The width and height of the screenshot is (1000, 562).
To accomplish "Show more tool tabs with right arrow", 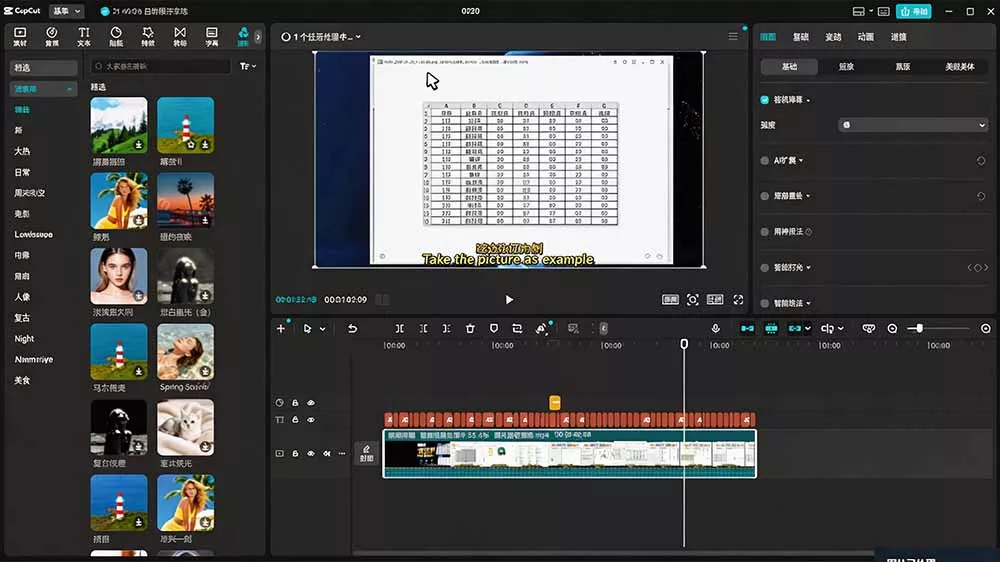I will 258,37.
